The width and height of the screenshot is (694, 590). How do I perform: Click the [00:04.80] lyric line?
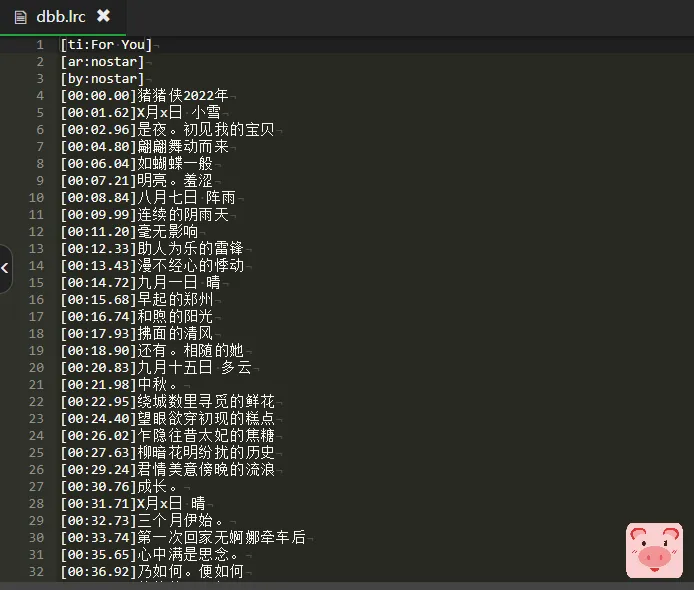coord(144,147)
